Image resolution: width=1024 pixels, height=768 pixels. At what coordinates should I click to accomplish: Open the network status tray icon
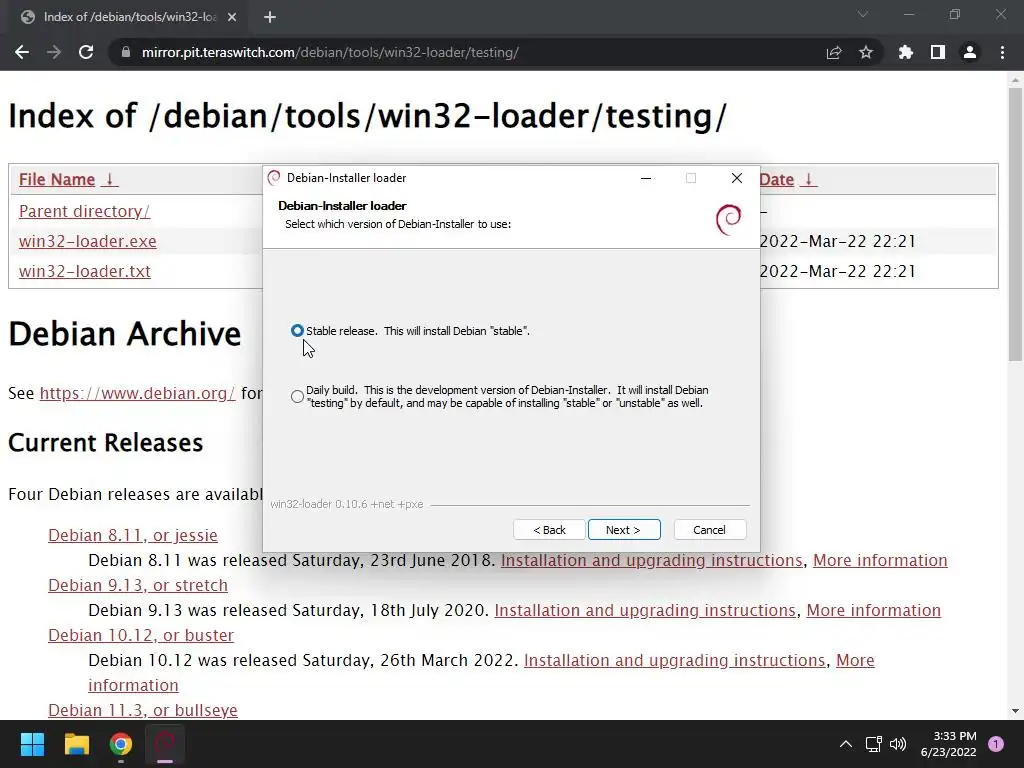tap(873, 744)
